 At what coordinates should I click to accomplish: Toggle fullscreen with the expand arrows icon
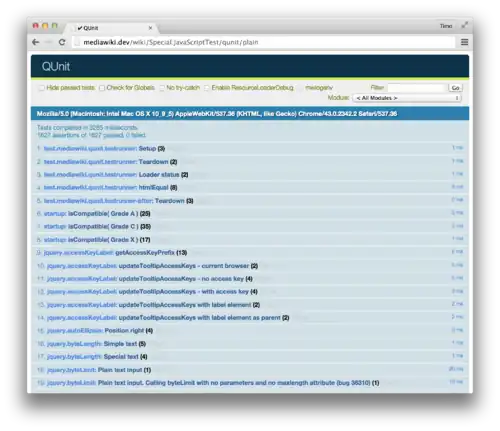464,25
